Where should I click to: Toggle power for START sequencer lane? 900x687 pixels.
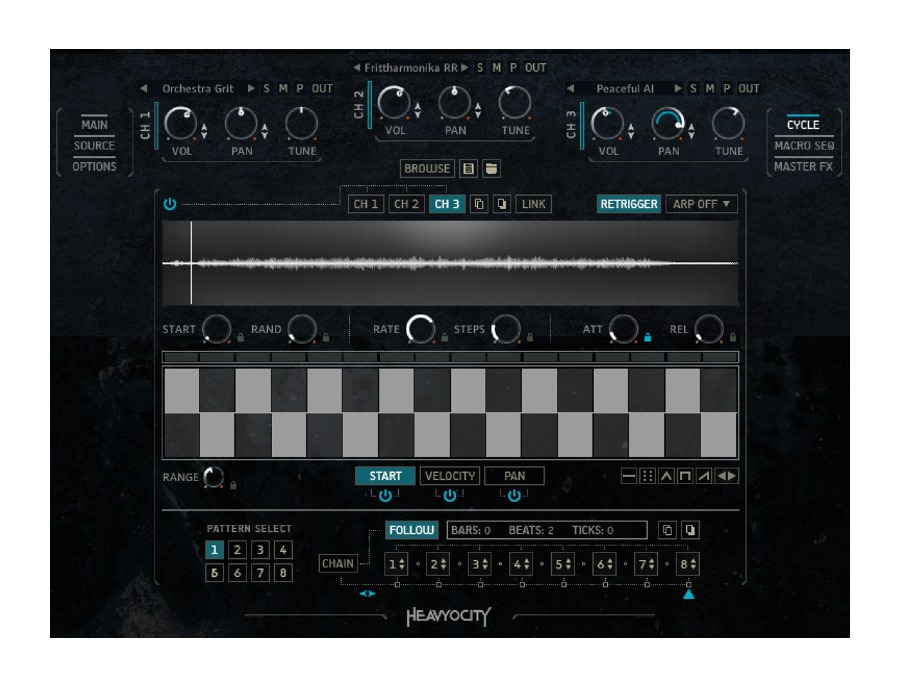click(385, 495)
